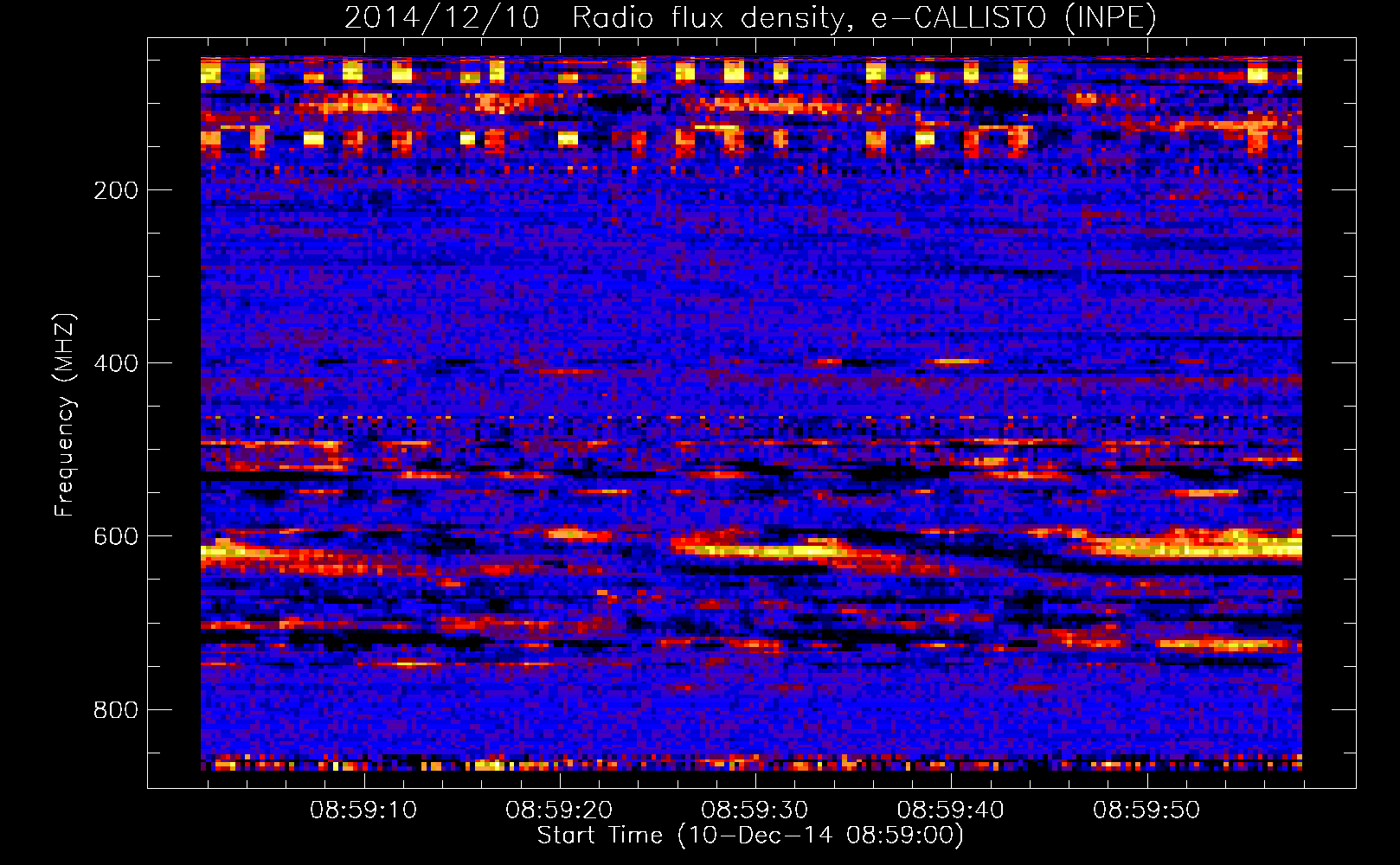Click the 'Start Time (10-Dec-14 08:59:00)' label

tap(750, 836)
